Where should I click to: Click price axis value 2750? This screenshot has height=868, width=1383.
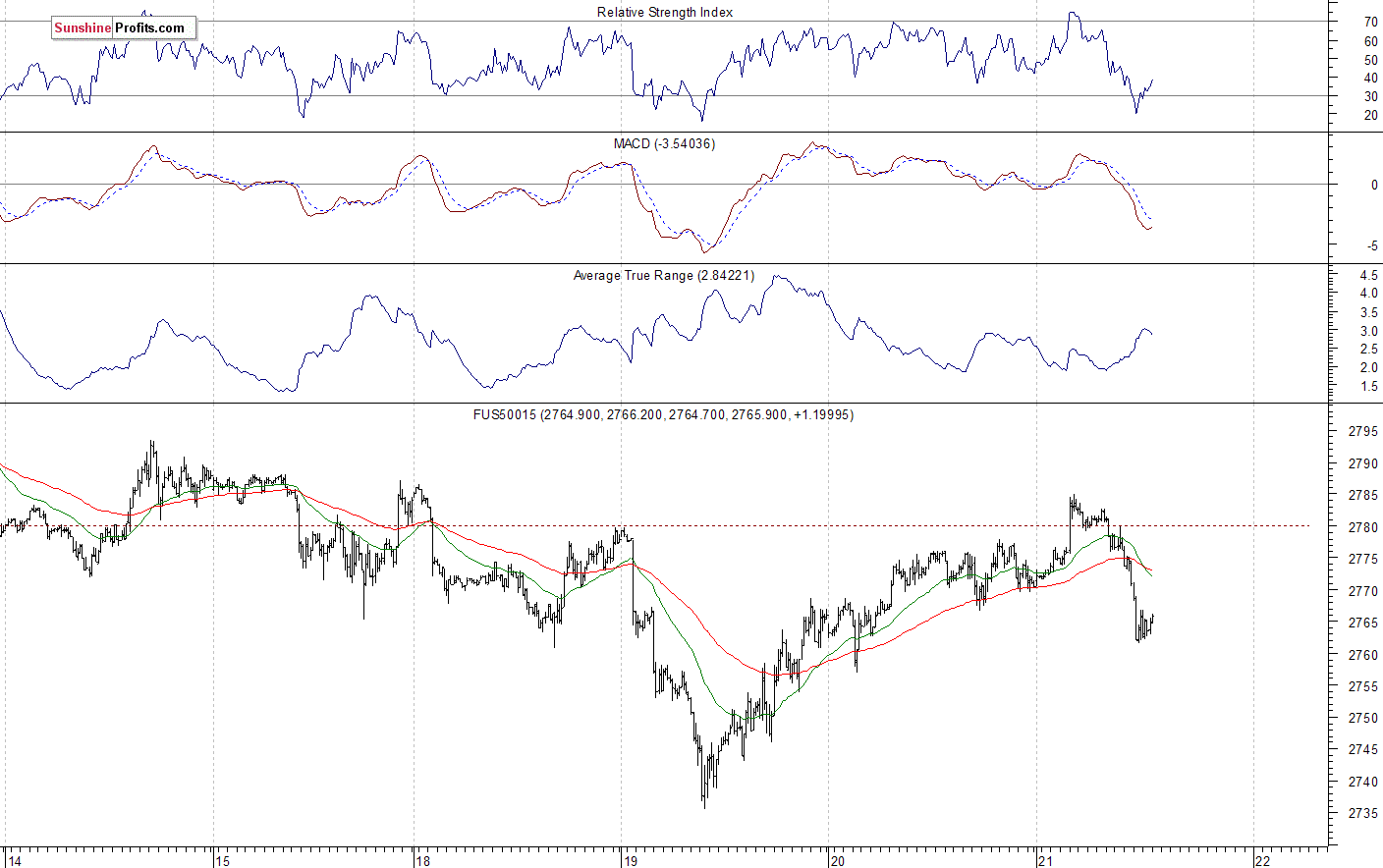(x=1363, y=719)
